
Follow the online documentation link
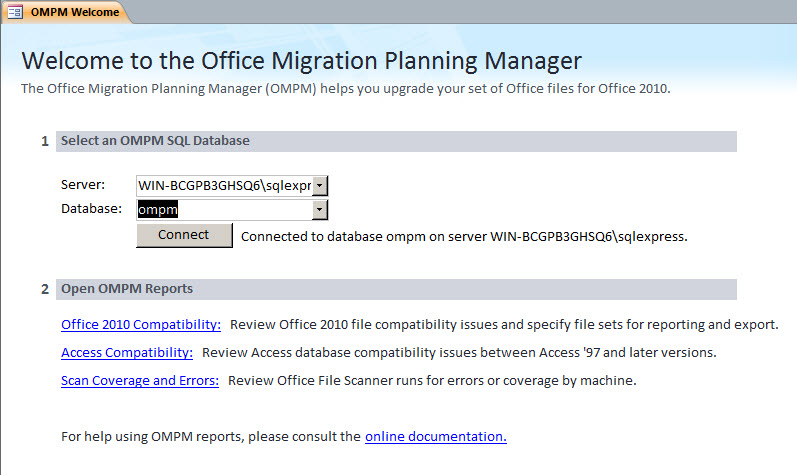436,436
